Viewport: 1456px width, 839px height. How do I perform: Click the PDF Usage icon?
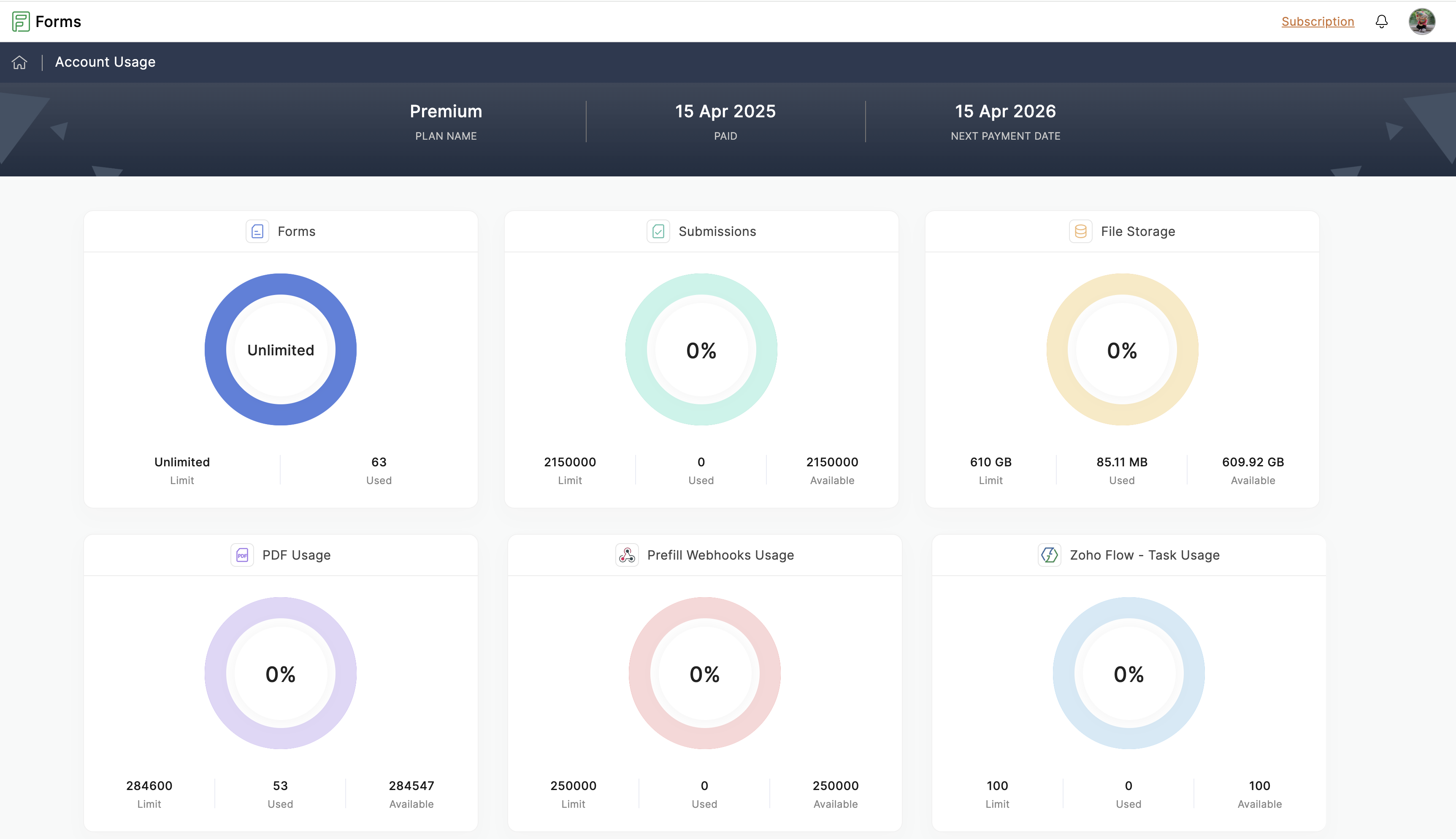242,555
